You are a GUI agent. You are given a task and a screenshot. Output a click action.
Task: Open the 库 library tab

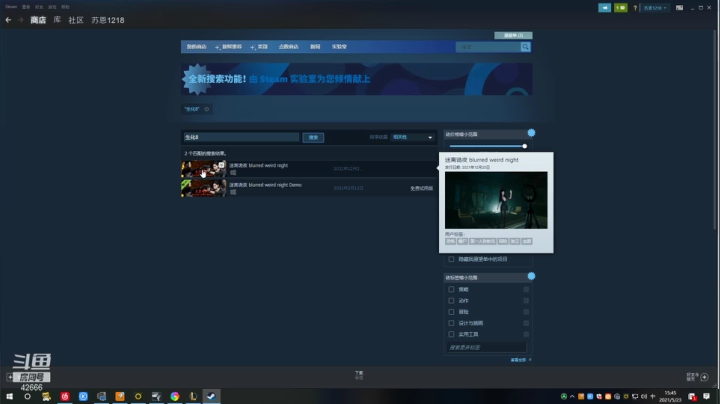57,20
